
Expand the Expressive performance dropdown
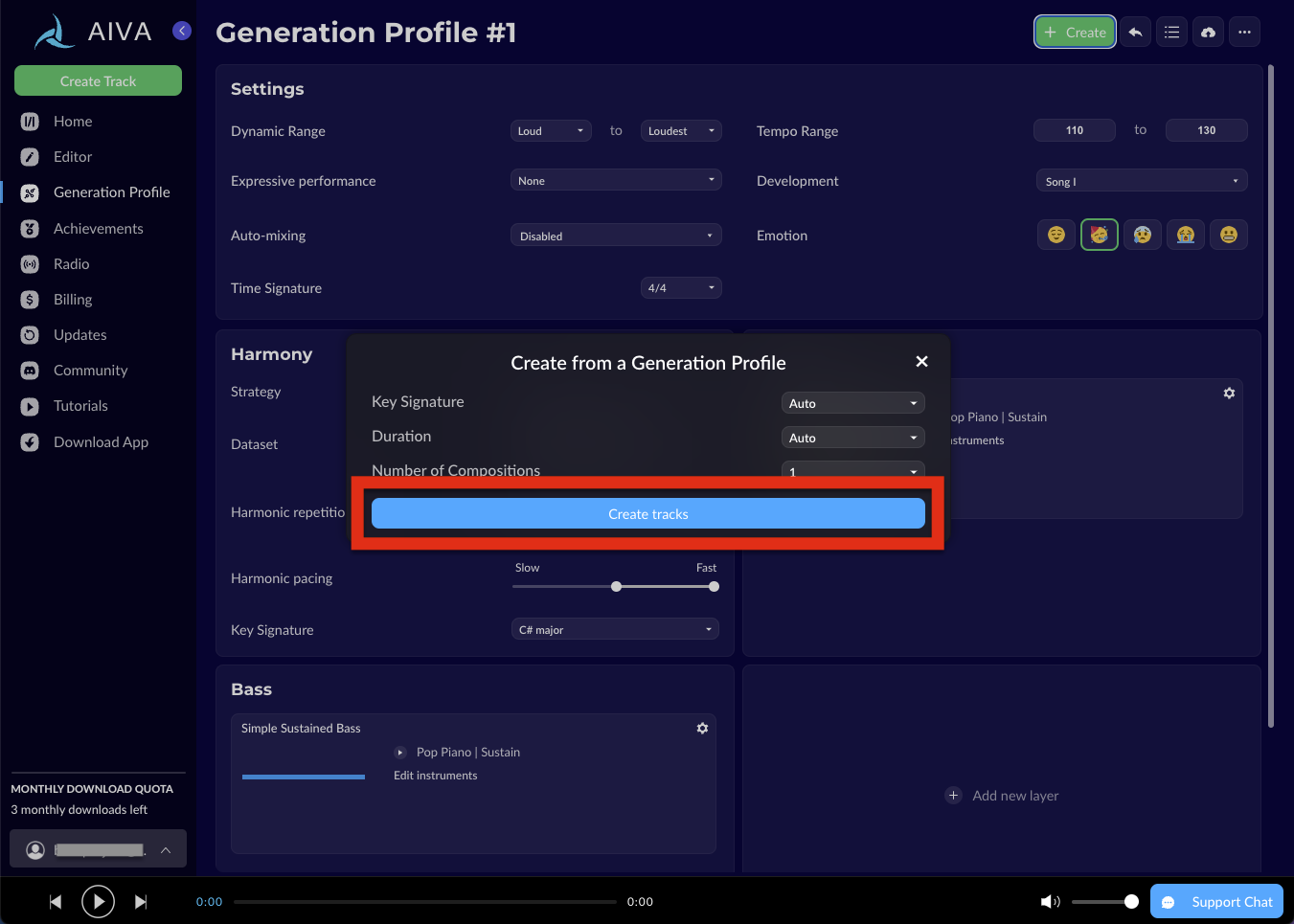click(x=616, y=181)
